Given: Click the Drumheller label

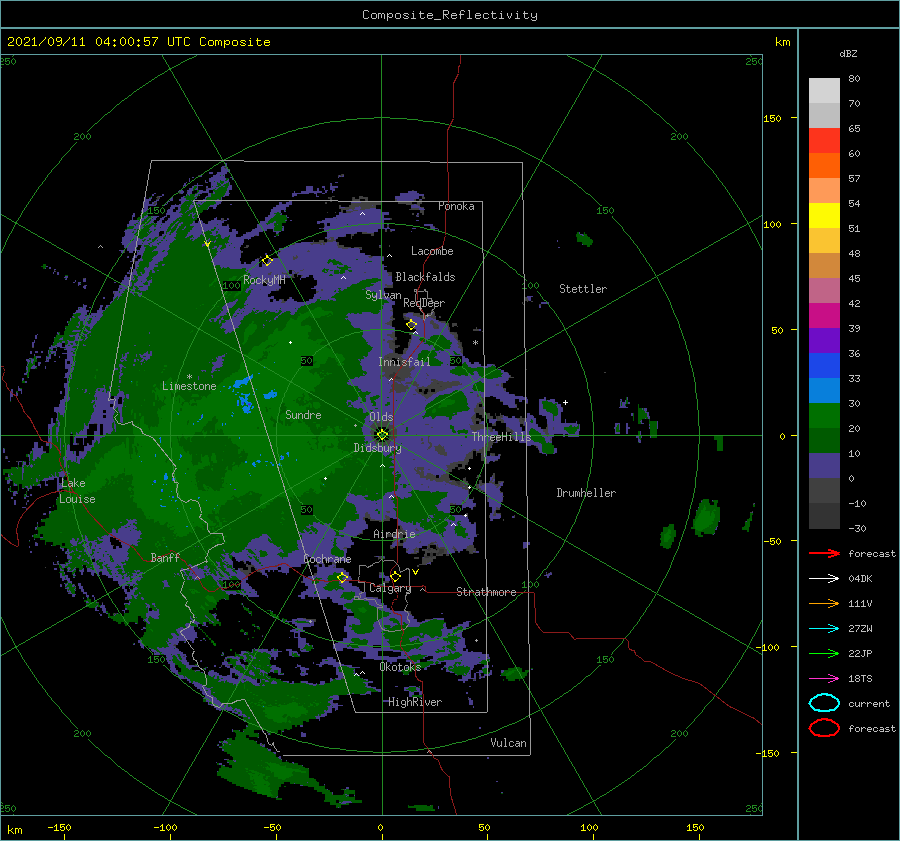Looking at the screenshot, I should click(586, 493).
